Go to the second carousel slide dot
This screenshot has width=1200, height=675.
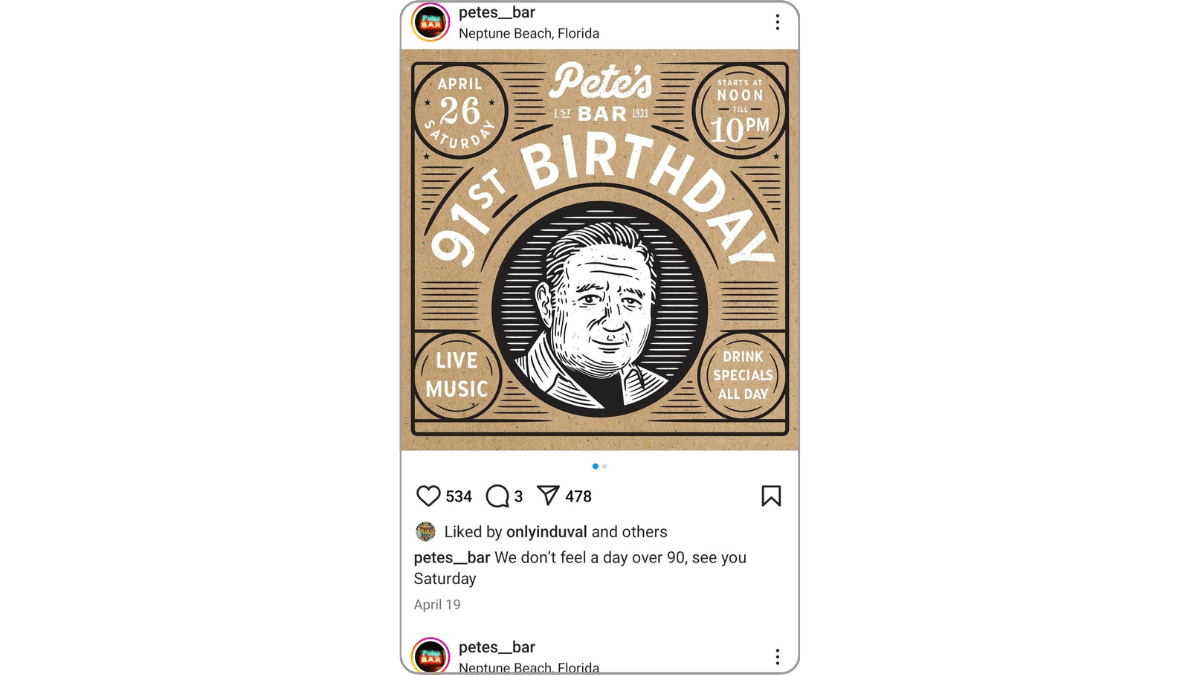coord(605,466)
